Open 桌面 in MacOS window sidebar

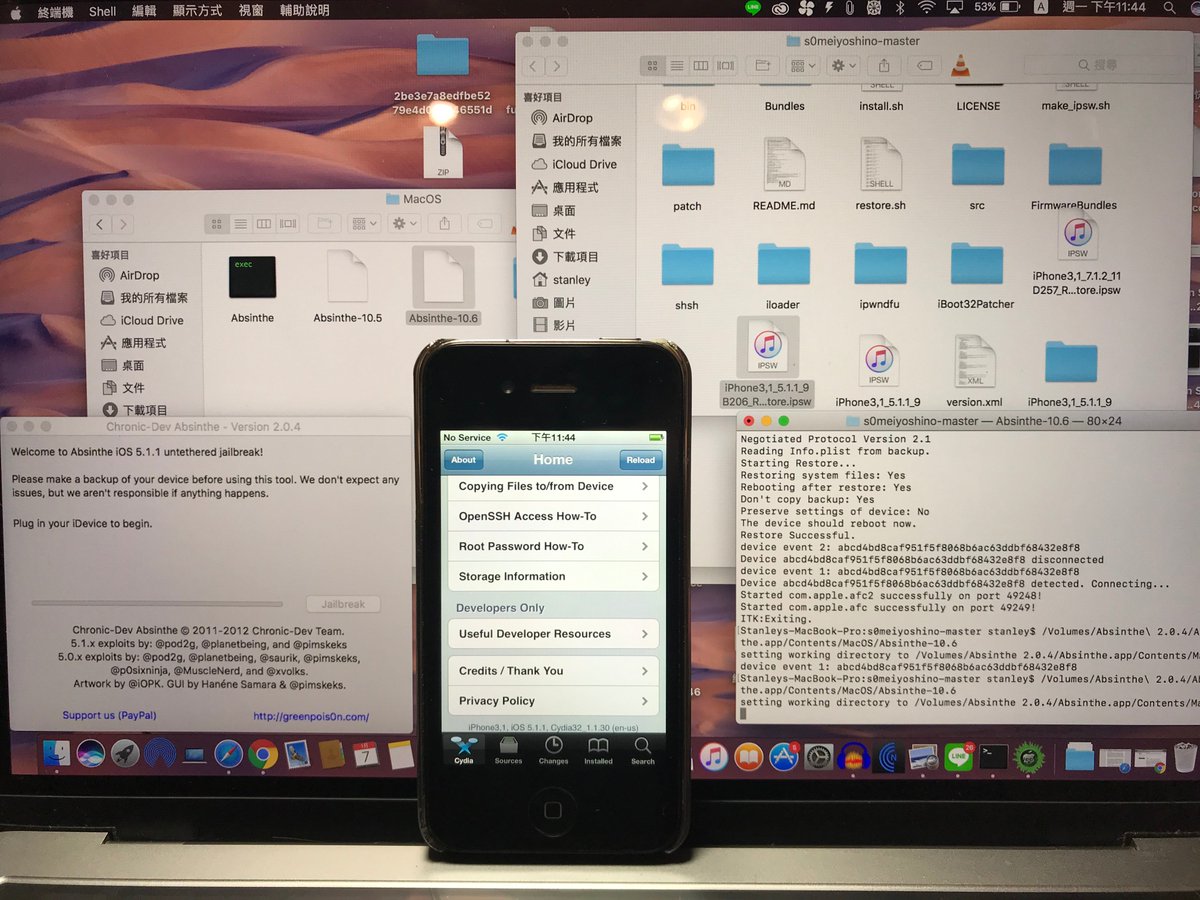[x=133, y=365]
